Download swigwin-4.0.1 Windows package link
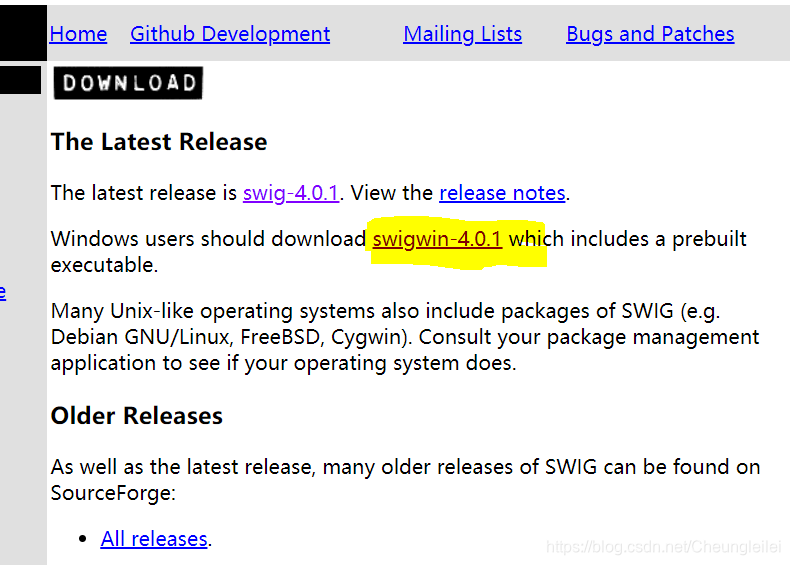This screenshot has height=565, width=790. pyautogui.click(x=437, y=239)
